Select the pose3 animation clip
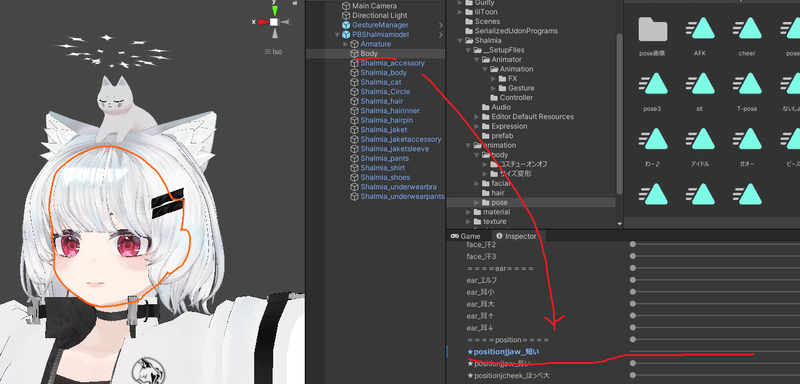This screenshot has height=384, width=800. click(x=653, y=85)
